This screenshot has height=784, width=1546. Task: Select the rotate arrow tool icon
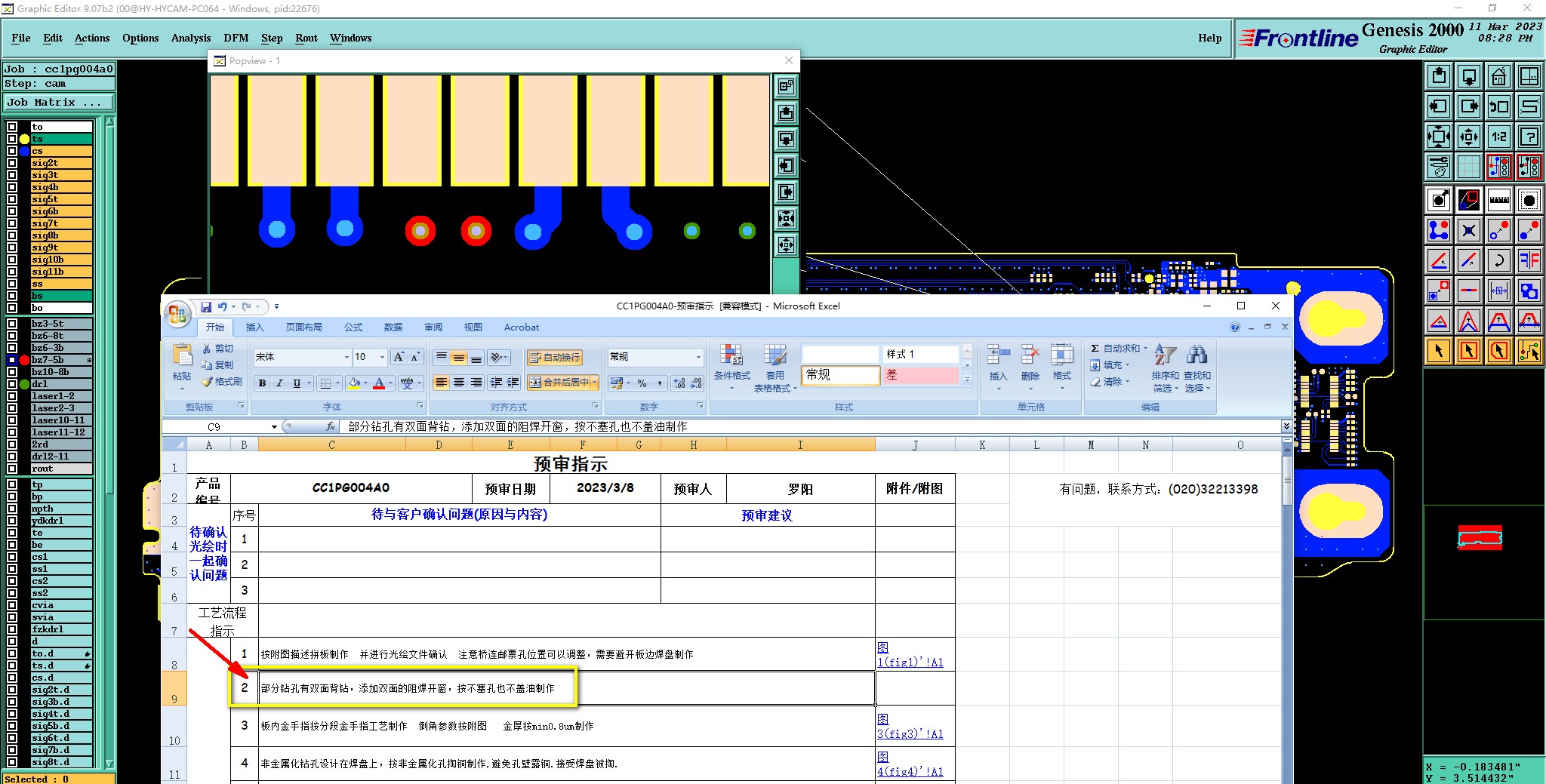tap(1499, 260)
